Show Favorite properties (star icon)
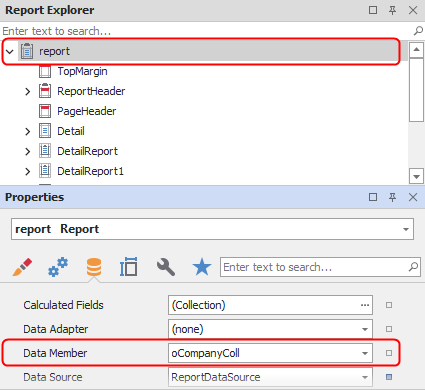425x390 pixels. coord(202,267)
